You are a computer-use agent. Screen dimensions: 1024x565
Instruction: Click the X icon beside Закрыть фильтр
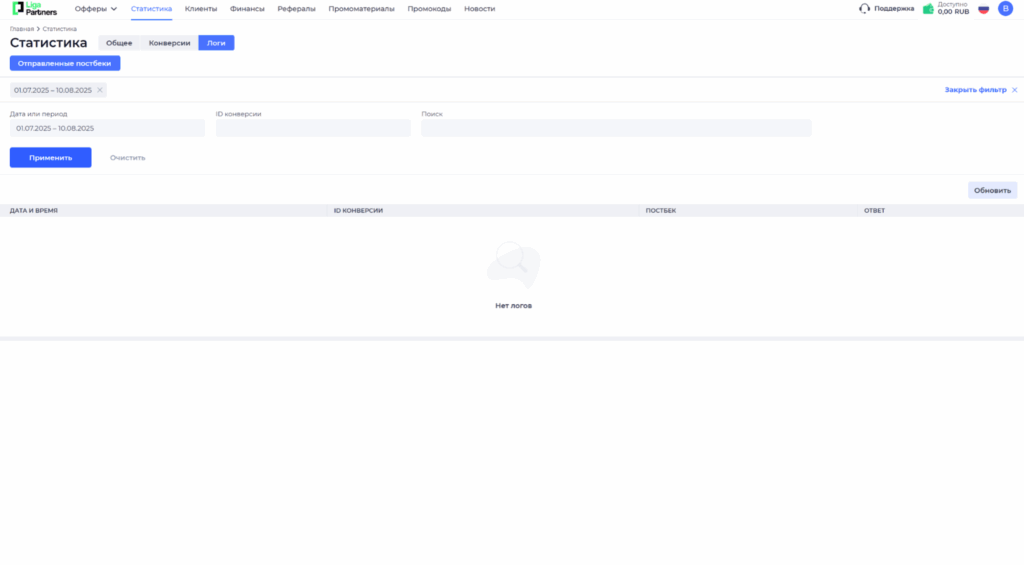[1014, 90]
